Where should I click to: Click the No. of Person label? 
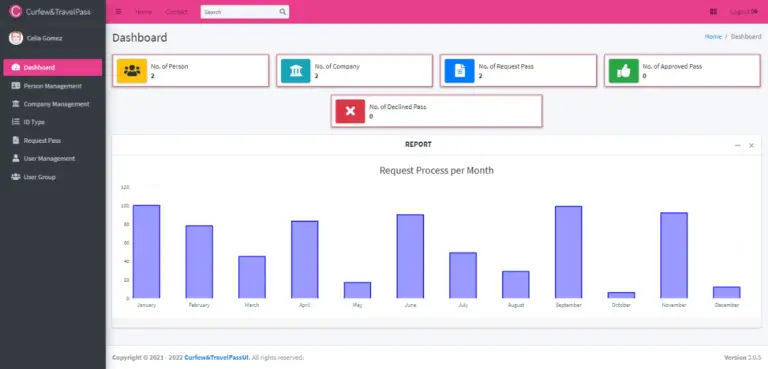coord(169,67)
